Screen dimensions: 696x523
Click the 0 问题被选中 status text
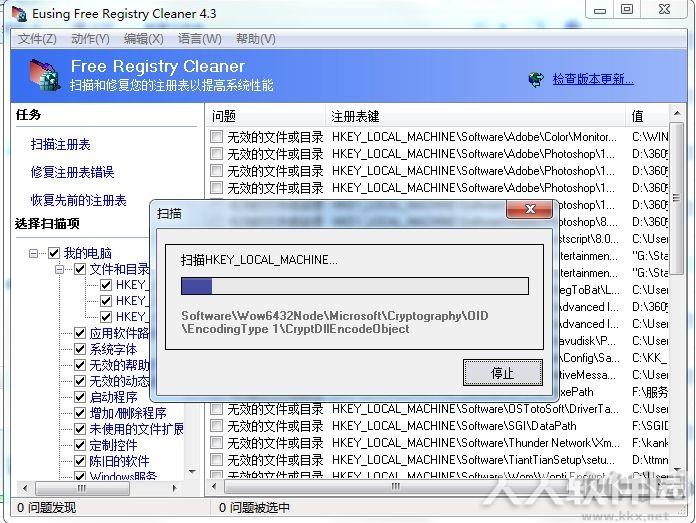[x=254, y=508]
